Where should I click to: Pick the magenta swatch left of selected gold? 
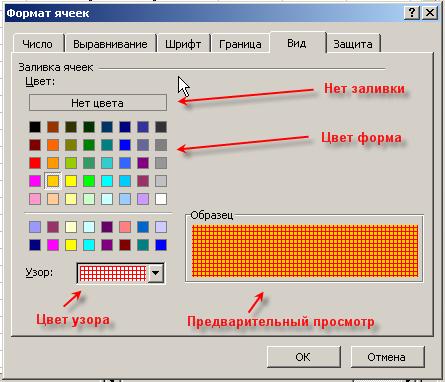pyautogui.click(x=35, y=181)
